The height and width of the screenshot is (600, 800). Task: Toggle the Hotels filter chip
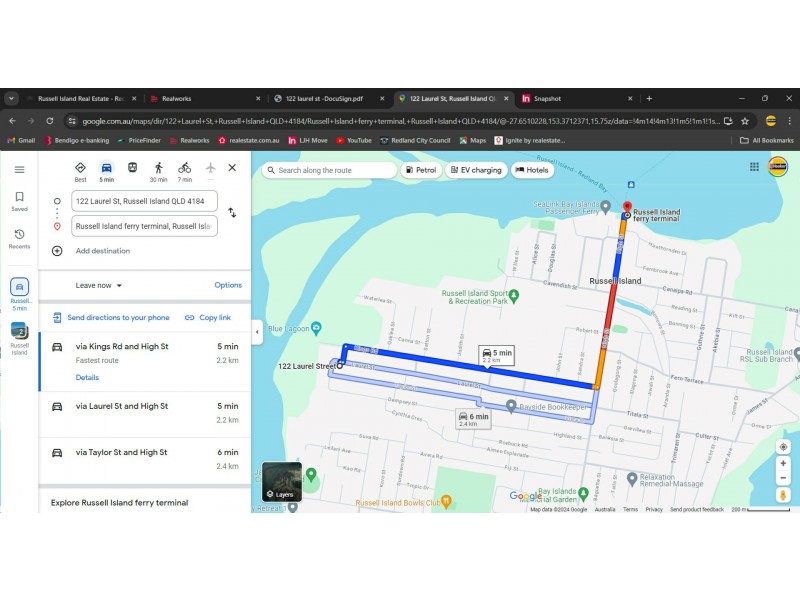pyautogui.click(x=532, y=171)
